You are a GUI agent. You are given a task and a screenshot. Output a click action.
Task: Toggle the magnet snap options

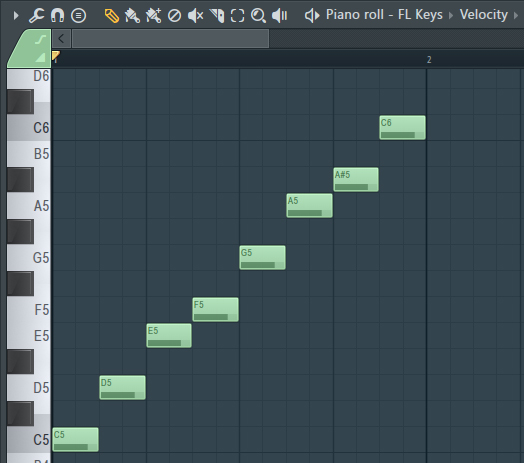pyautogui.click(x=57, y=15)
